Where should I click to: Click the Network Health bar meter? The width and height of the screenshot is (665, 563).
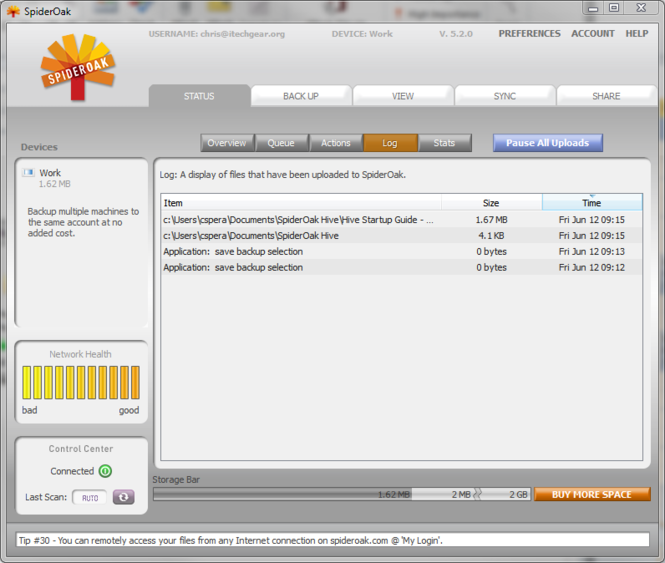click(x=81, y=383)
